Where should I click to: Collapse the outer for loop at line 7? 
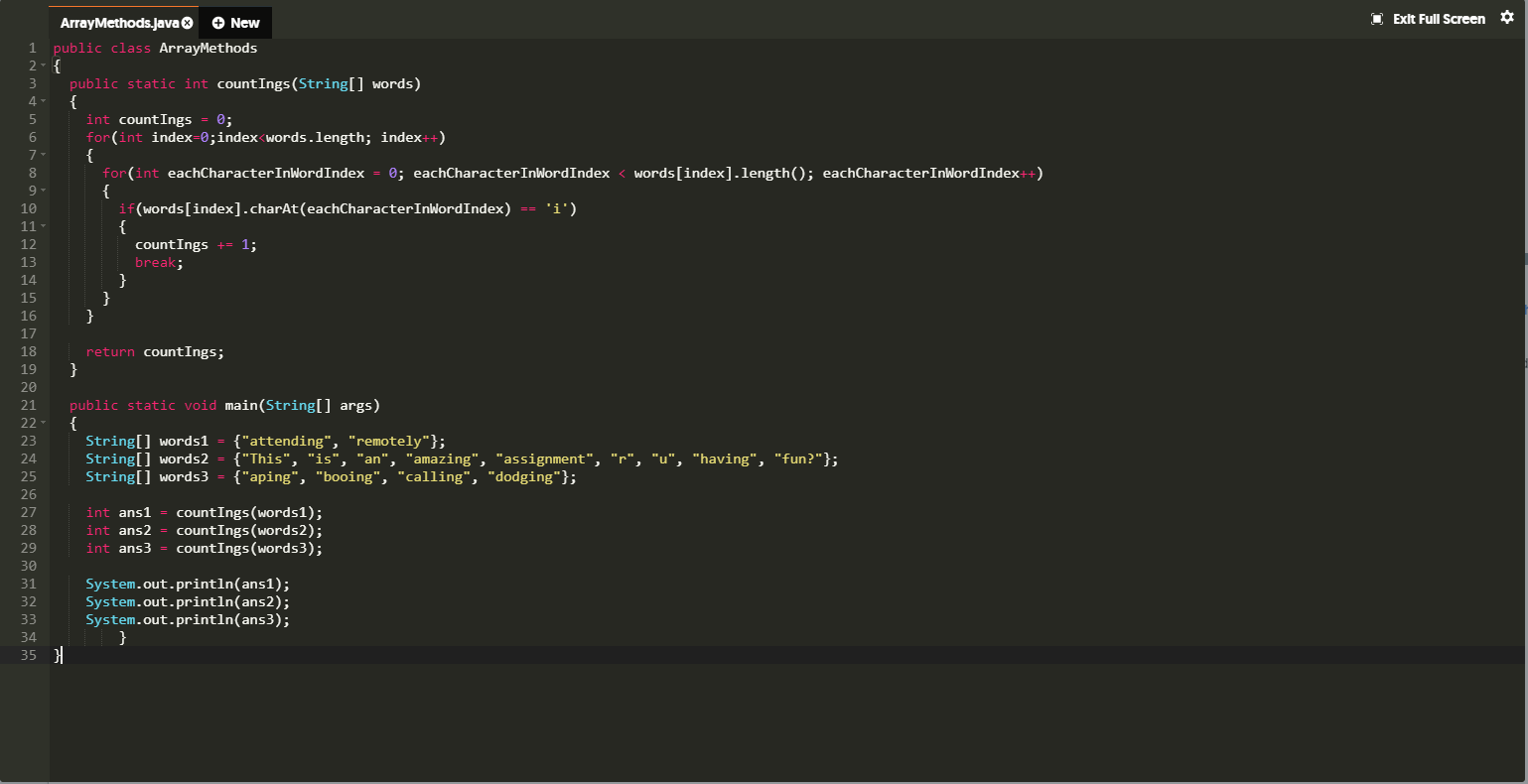(x=42, y=155)
